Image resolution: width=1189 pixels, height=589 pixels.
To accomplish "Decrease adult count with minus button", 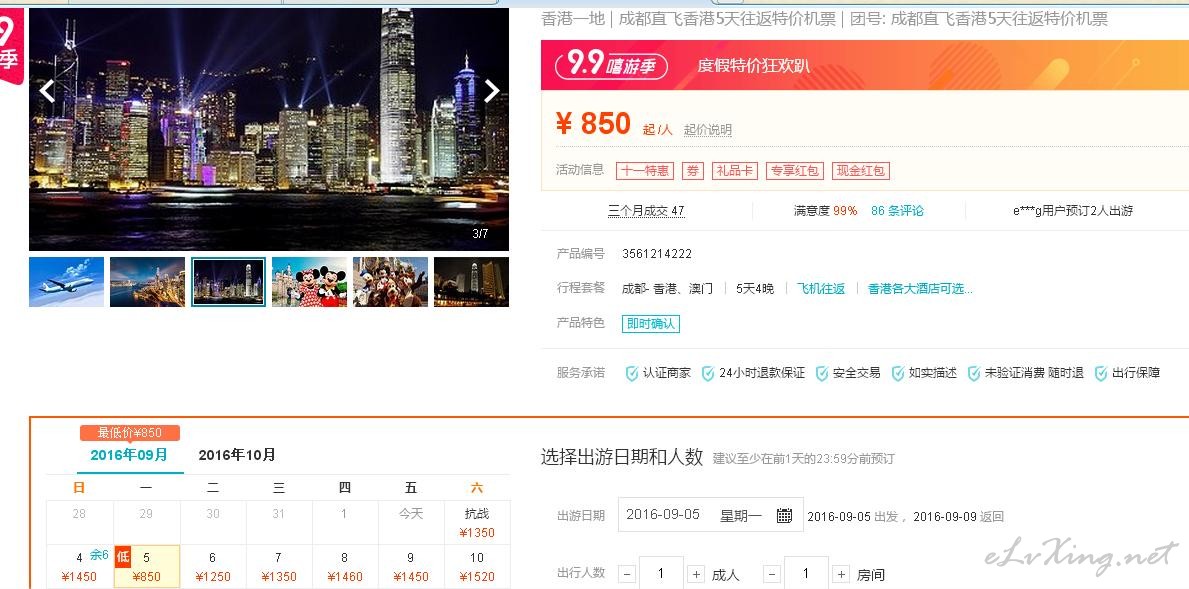I will [627, 575].
